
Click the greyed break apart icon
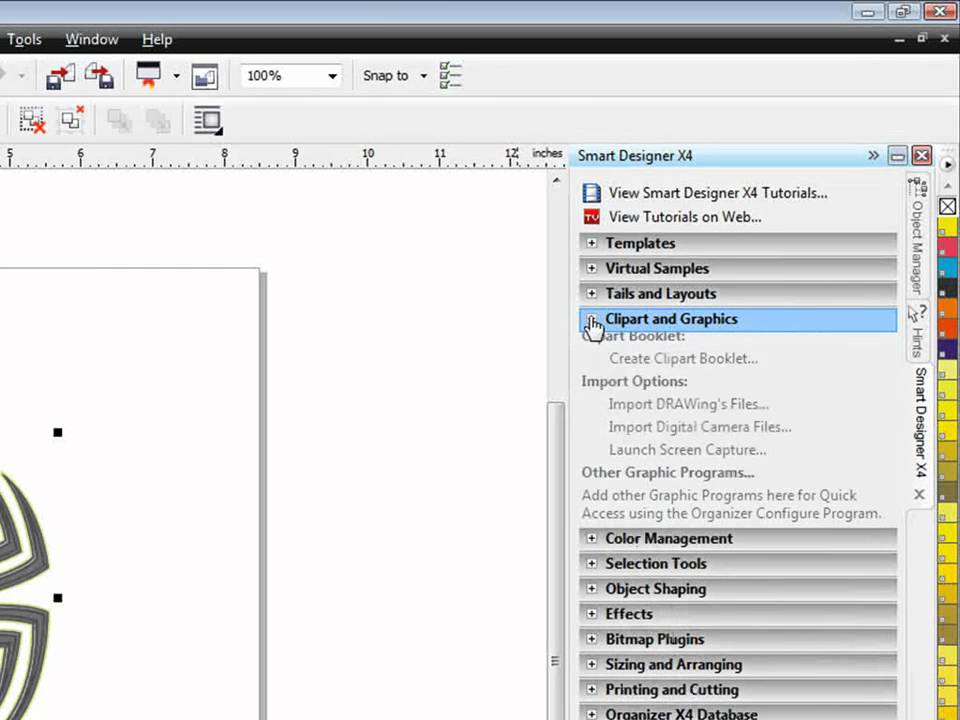[157, 120]
